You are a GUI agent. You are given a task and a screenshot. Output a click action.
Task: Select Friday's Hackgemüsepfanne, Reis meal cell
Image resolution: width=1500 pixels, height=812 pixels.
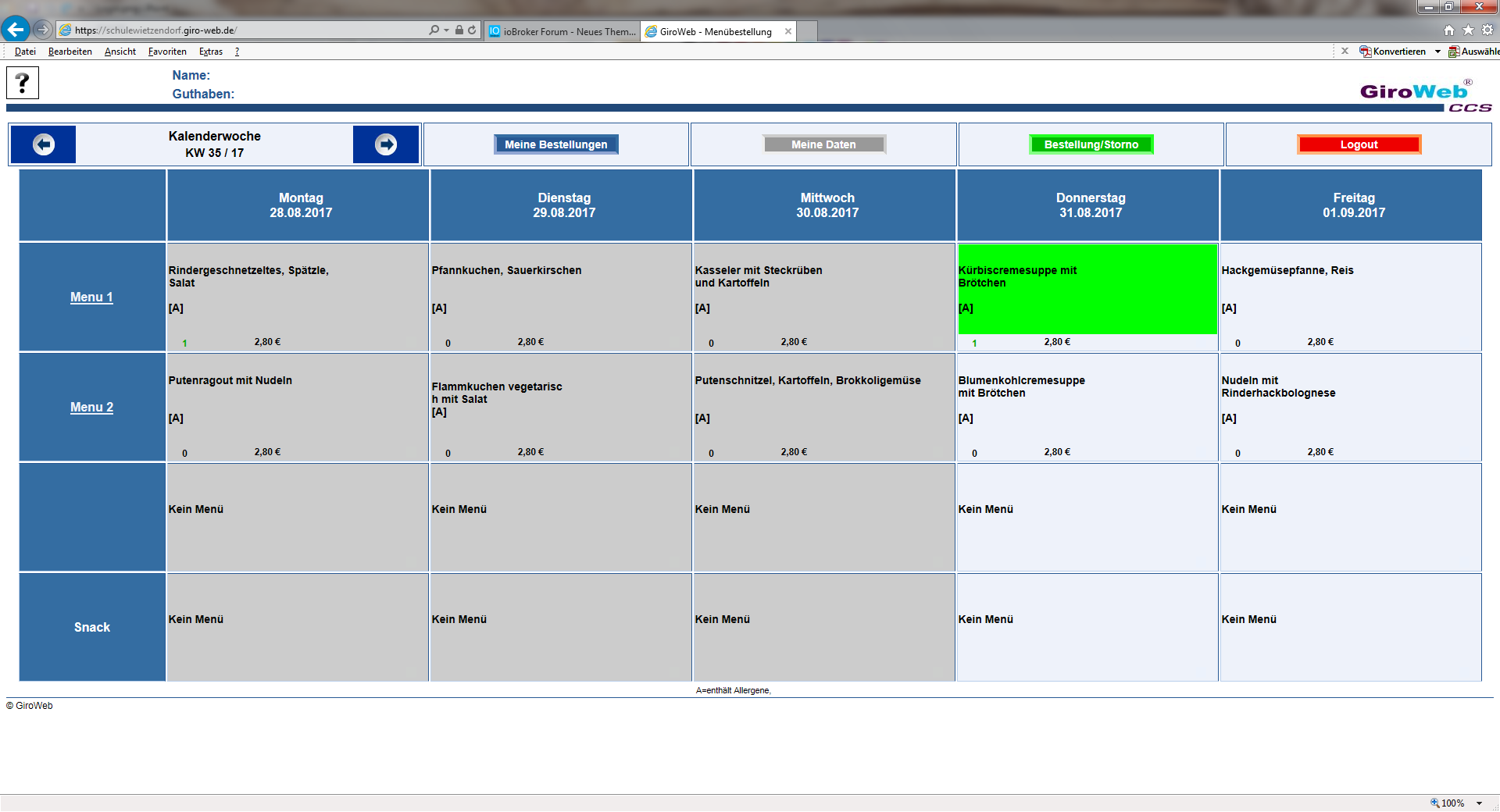point(1350,297)
